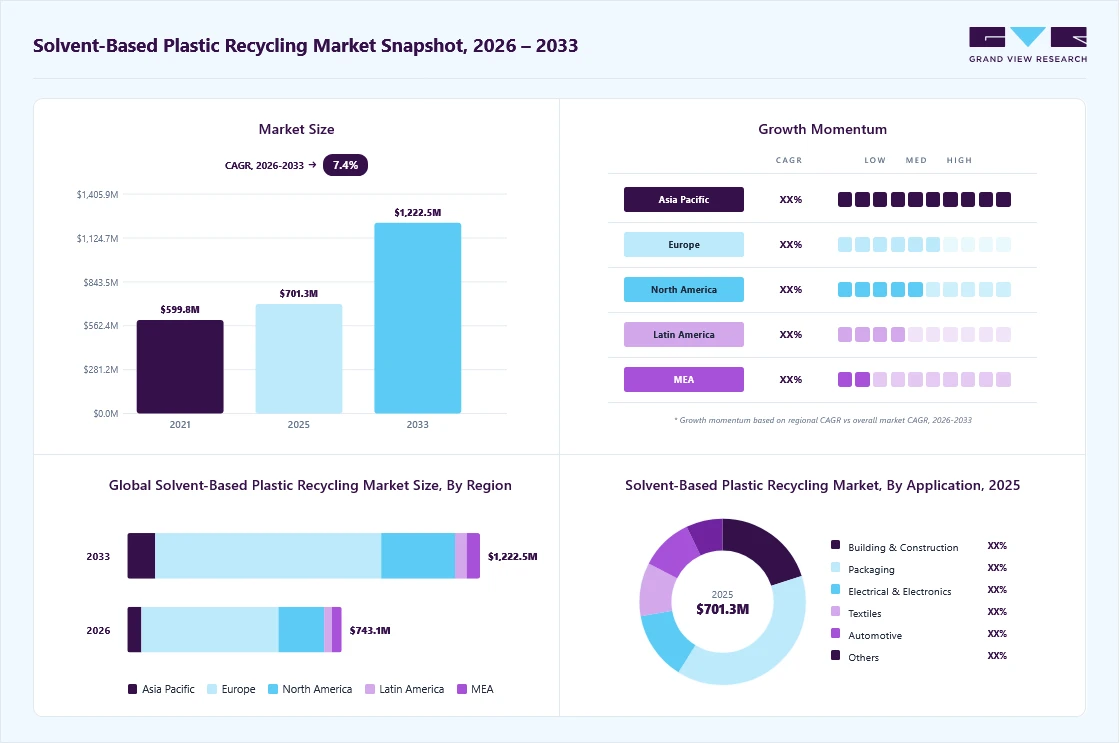This screenshot has height=743, width=1120.
Task: Click the Textiles legend label
Action: point(864,614)
